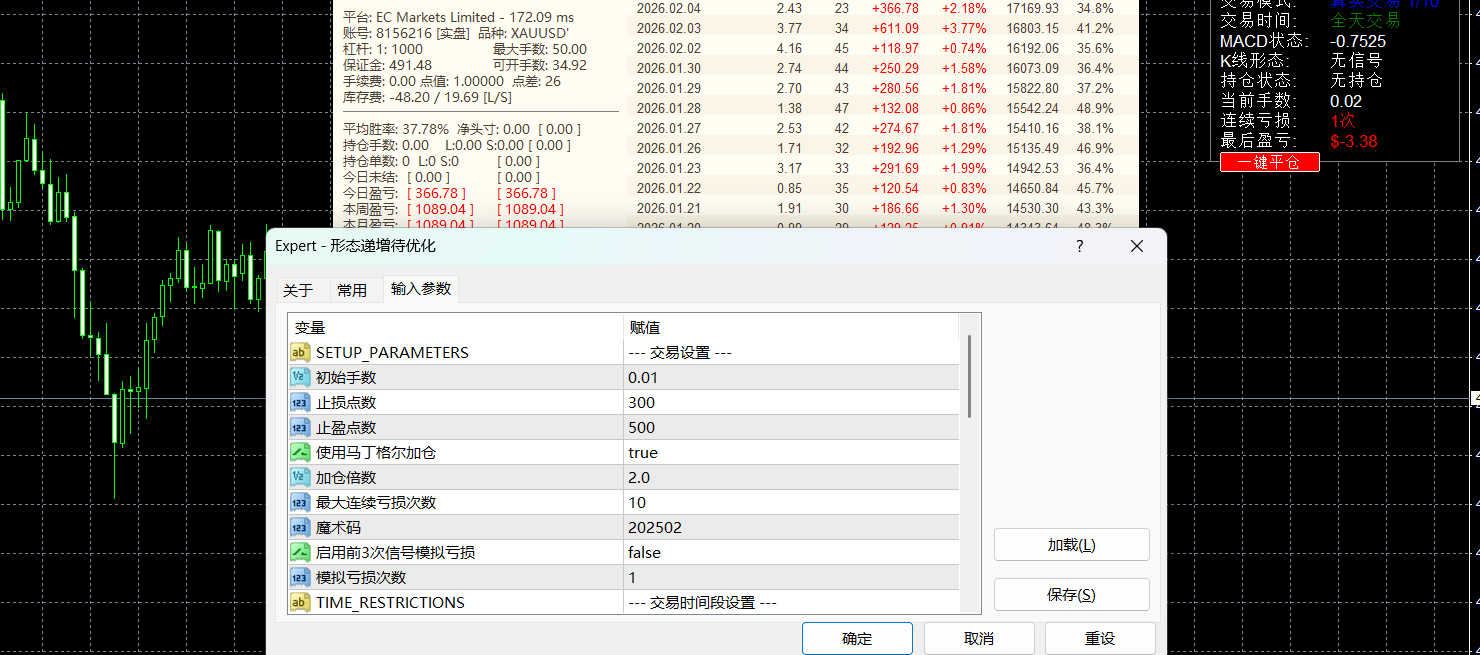Click the 2026.01.30 date in stats table

(668, 68)
